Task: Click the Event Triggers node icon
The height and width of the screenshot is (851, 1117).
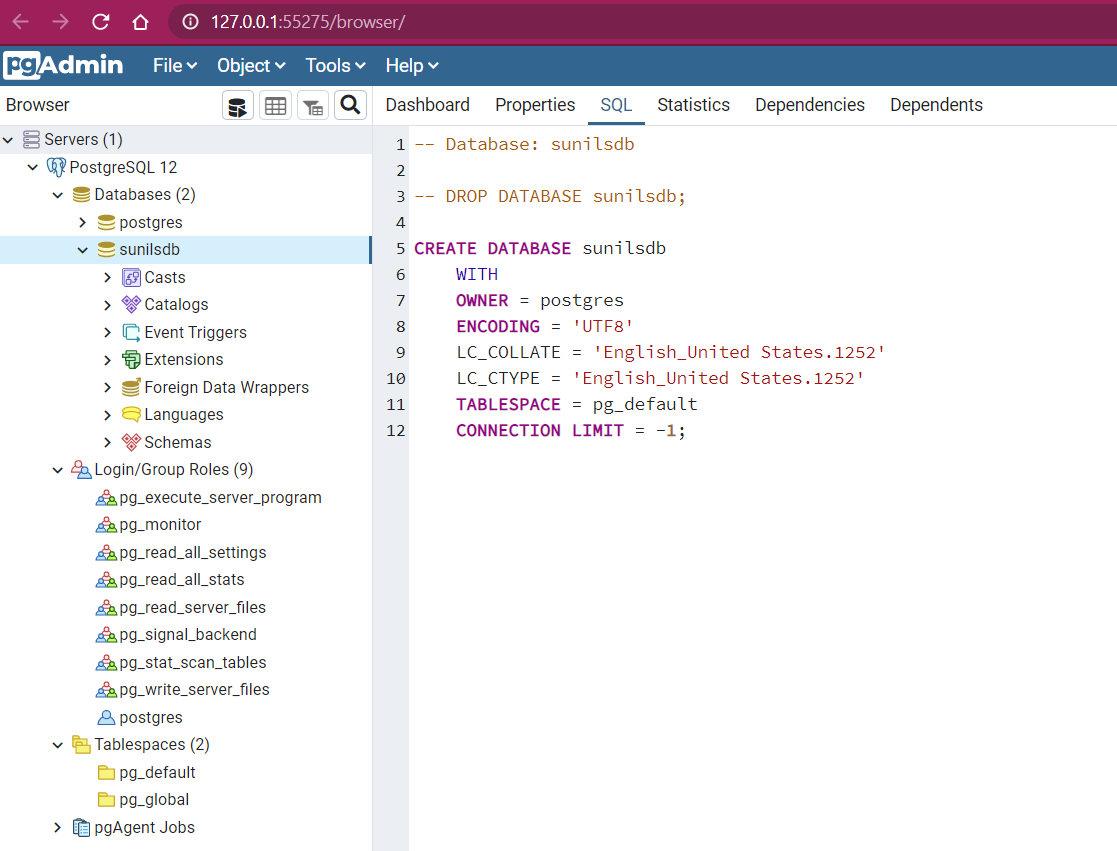Action: (x=131, y=333)
